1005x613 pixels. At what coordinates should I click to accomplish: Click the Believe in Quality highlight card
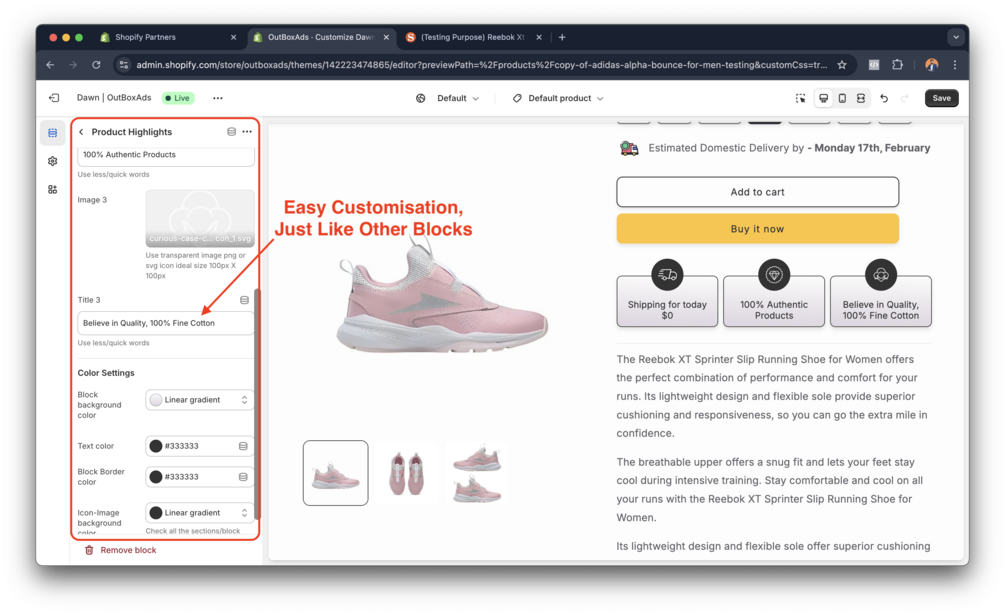point(881,301)
